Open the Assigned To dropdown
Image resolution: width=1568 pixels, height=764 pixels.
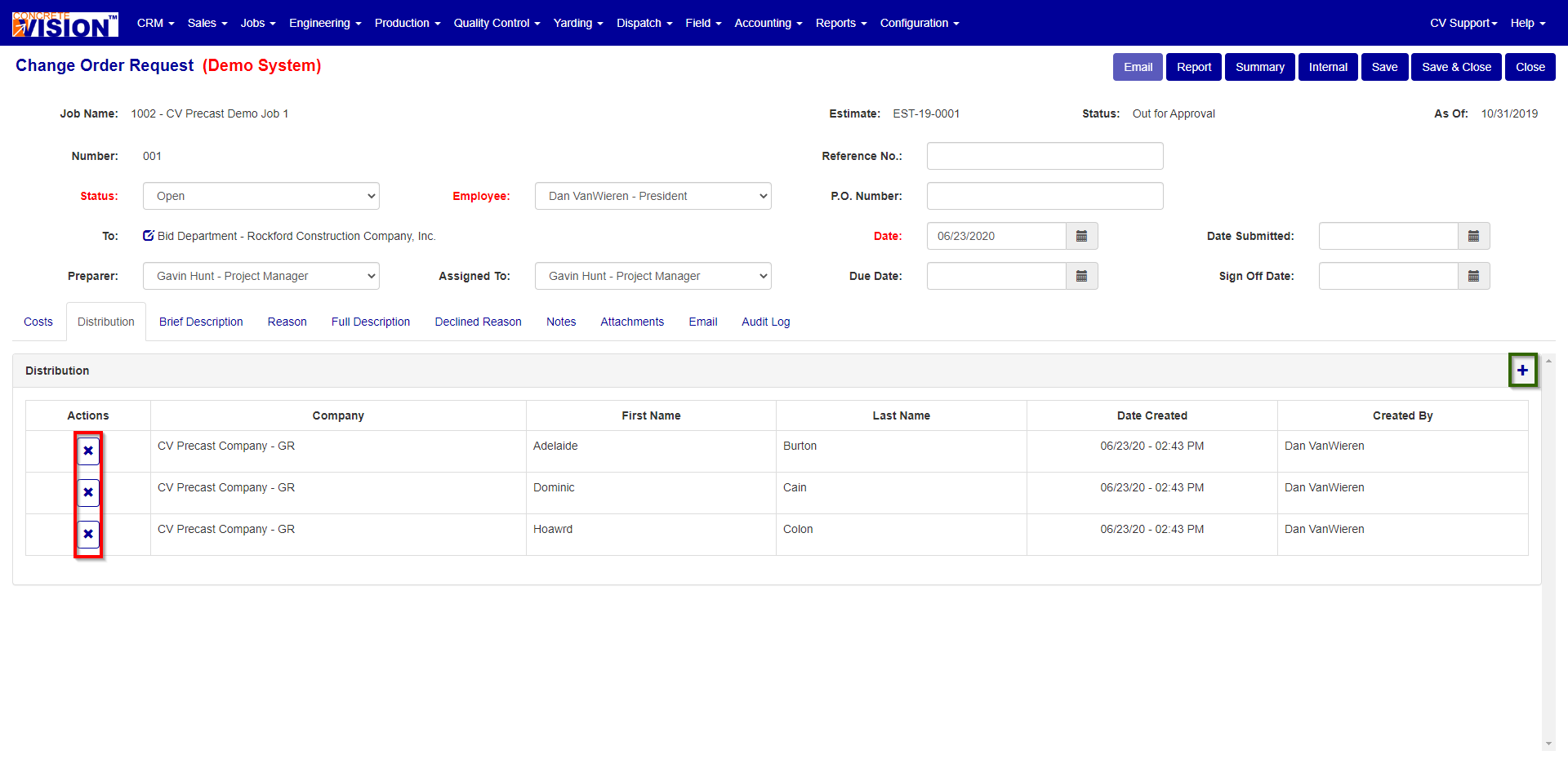pyautogui.click(x=653, y=276)
